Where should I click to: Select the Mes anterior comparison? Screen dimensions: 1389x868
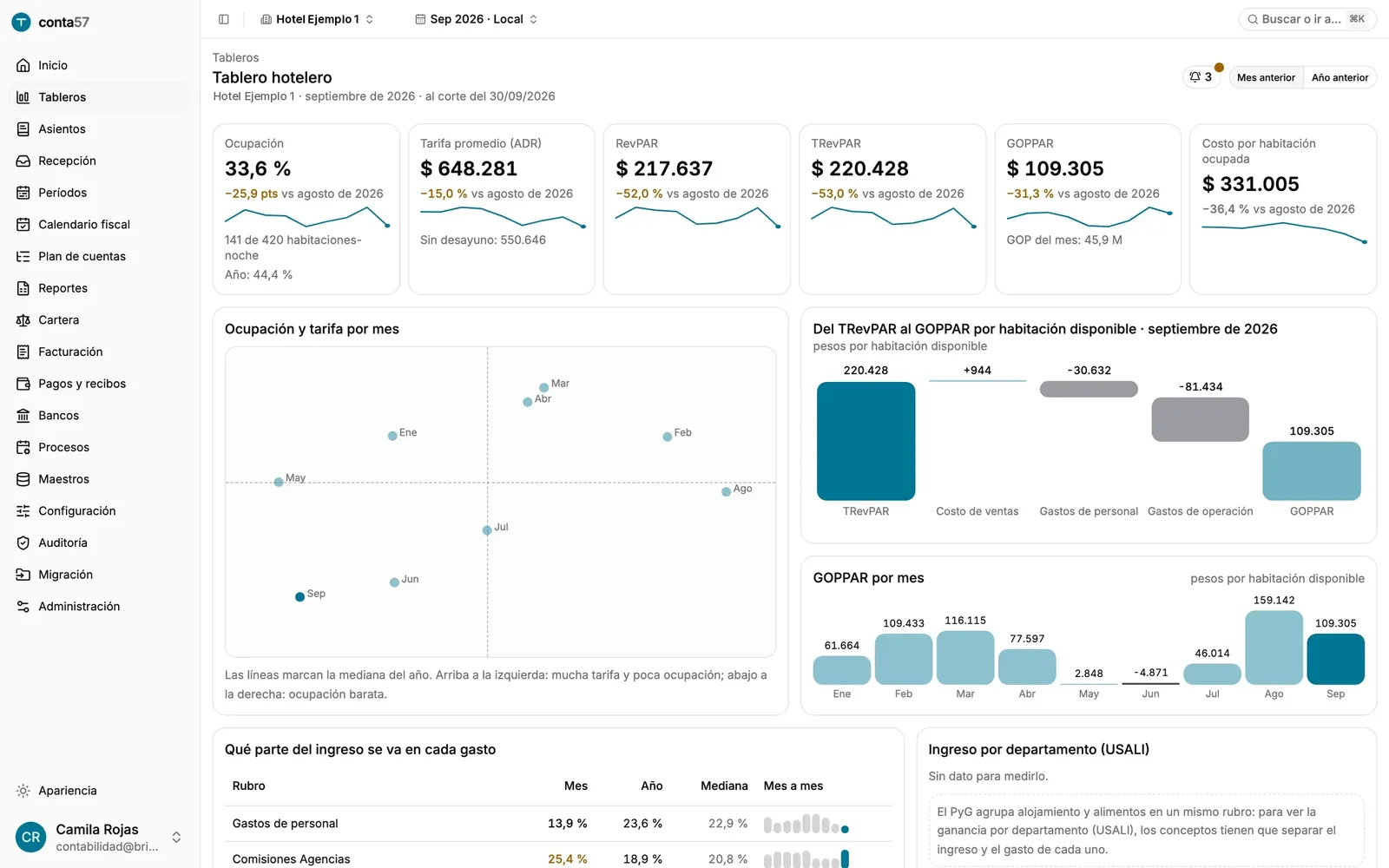[1266, 77]
